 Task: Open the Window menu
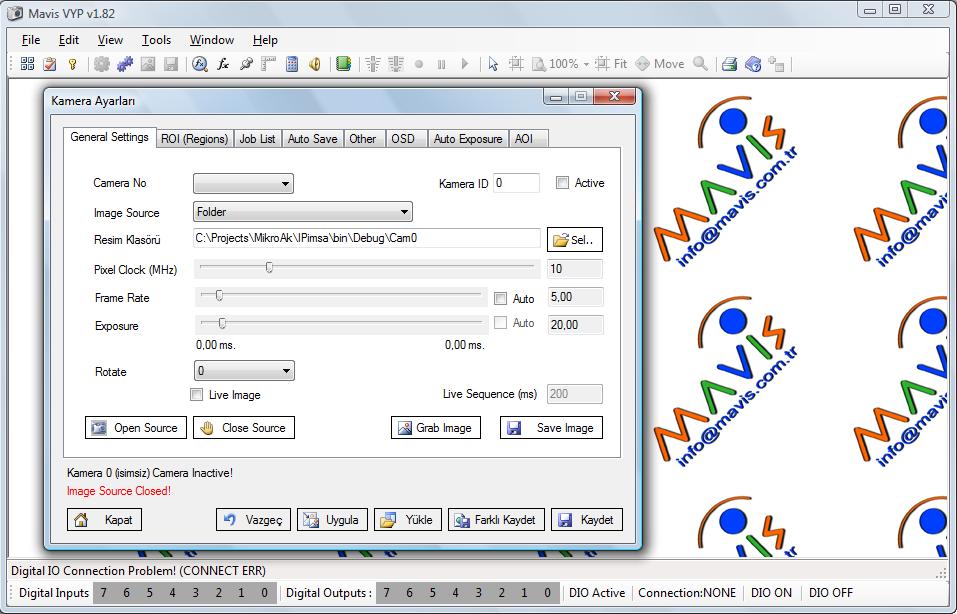tap(212, 40)
